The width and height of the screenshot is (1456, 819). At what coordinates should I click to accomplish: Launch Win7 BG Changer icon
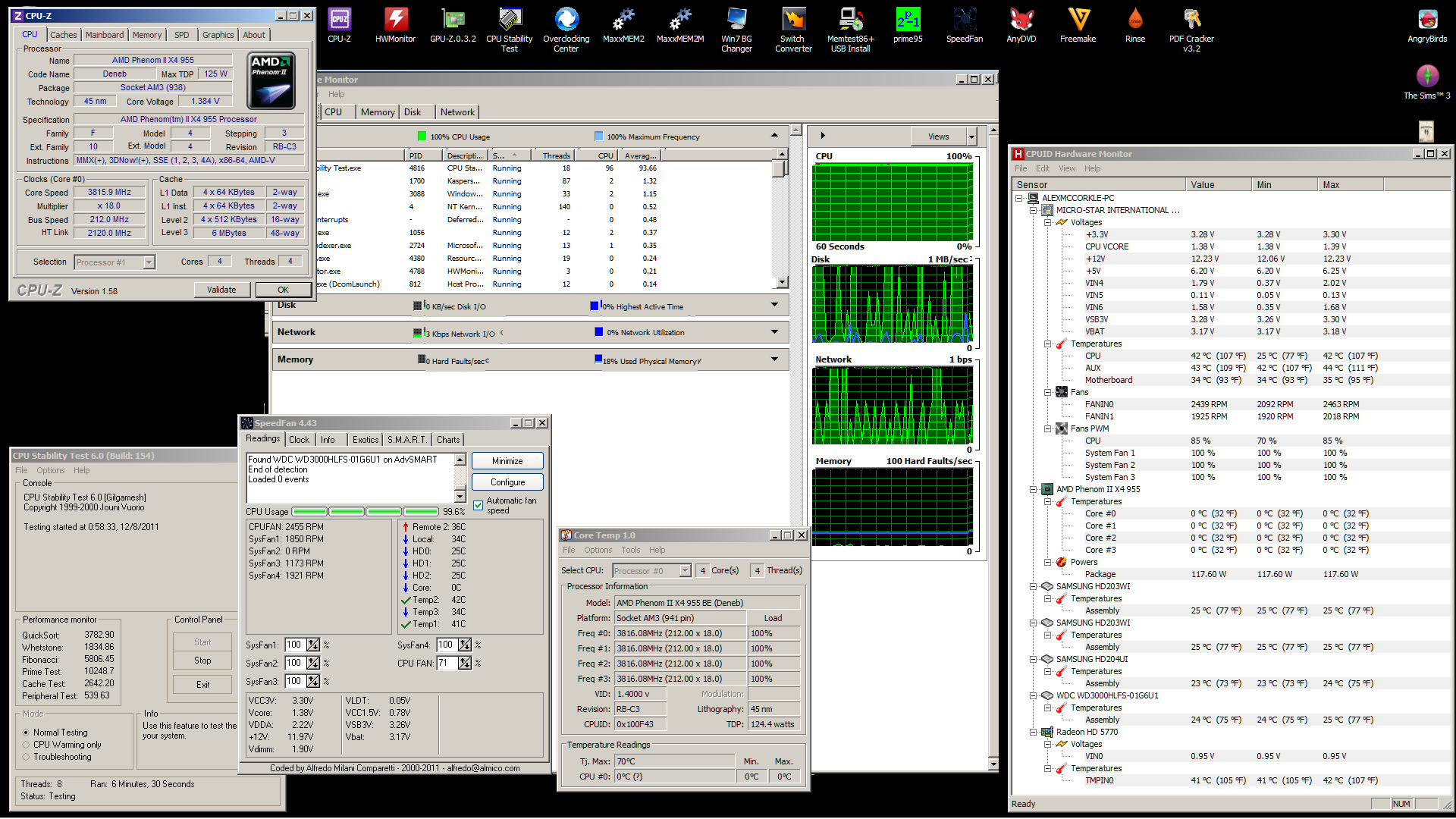(x=736, y=30)
